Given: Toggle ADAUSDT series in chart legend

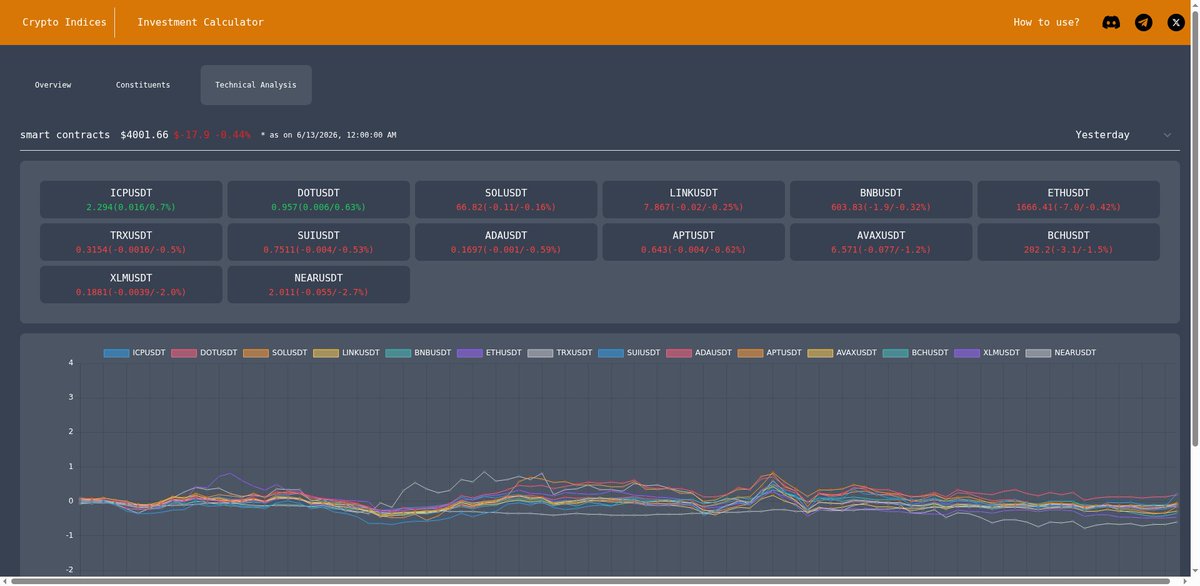Looking at the screenshot, I should point(699,353).
